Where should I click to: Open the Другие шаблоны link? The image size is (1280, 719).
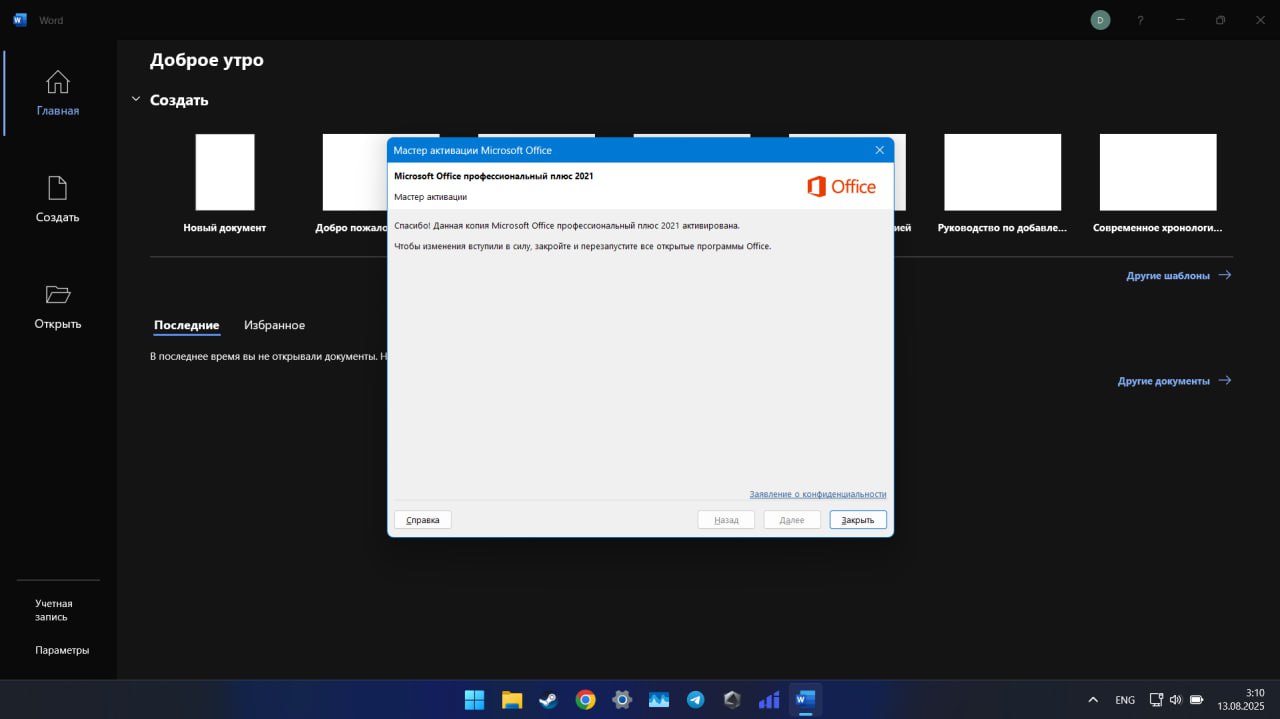(x=1179, y=275)
